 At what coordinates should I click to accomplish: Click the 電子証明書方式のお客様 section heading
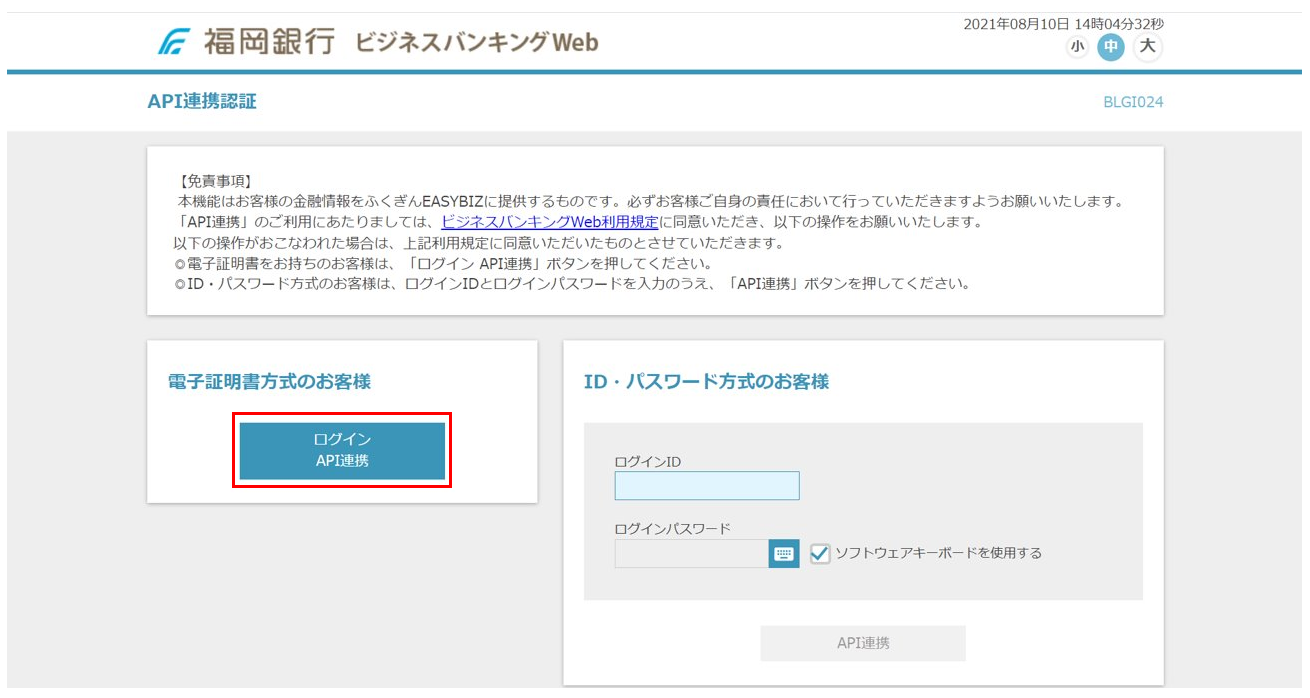pyautogui.click(x=269, y=381)
